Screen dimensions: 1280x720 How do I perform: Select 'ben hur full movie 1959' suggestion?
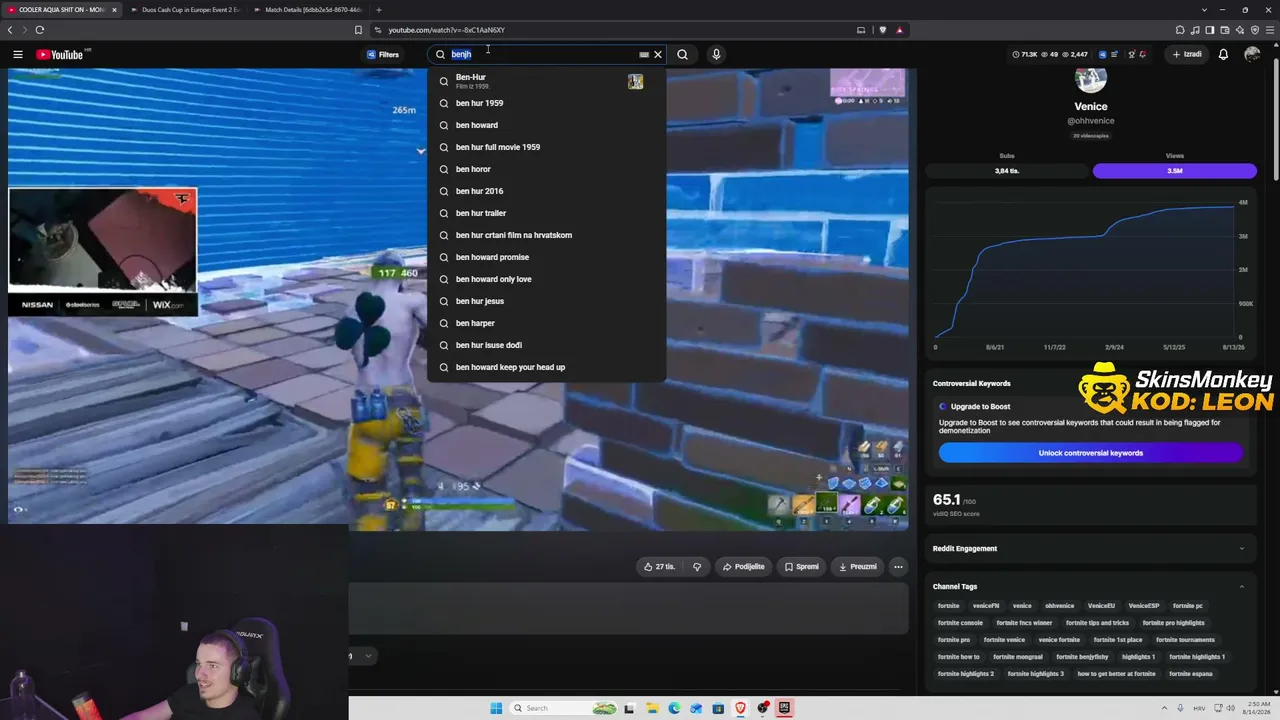coord(546,147)
